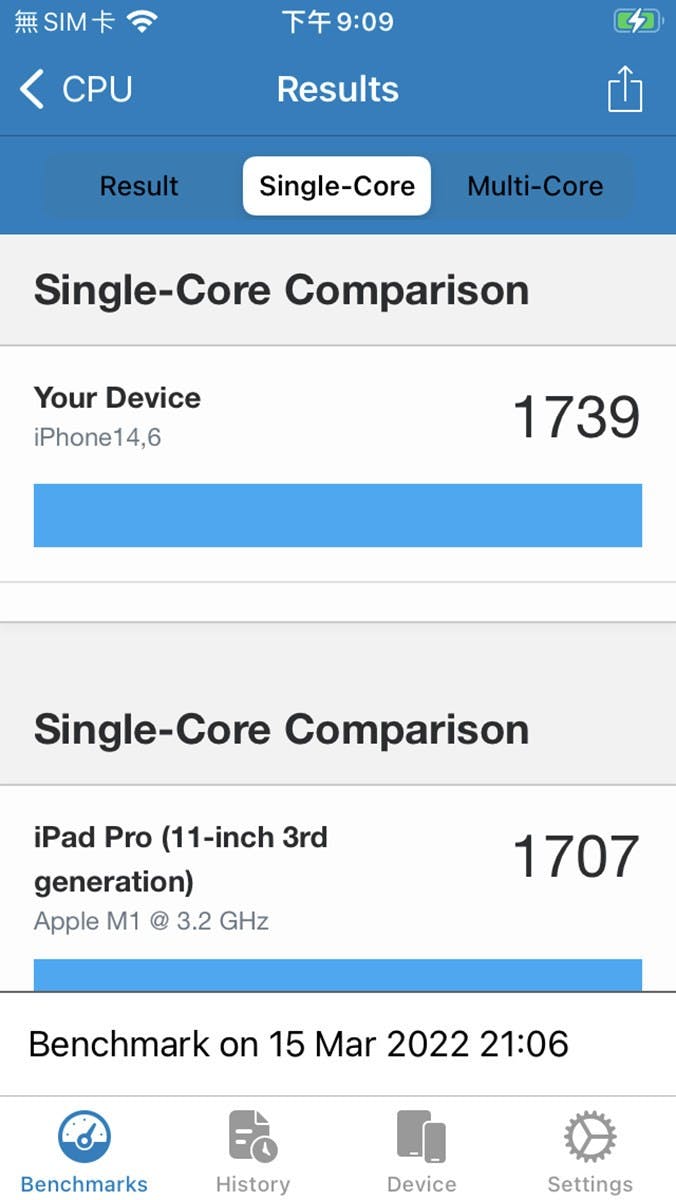676x1200 pixels.
Task: Open the Settings gear icon
Action: (590, 1137)
